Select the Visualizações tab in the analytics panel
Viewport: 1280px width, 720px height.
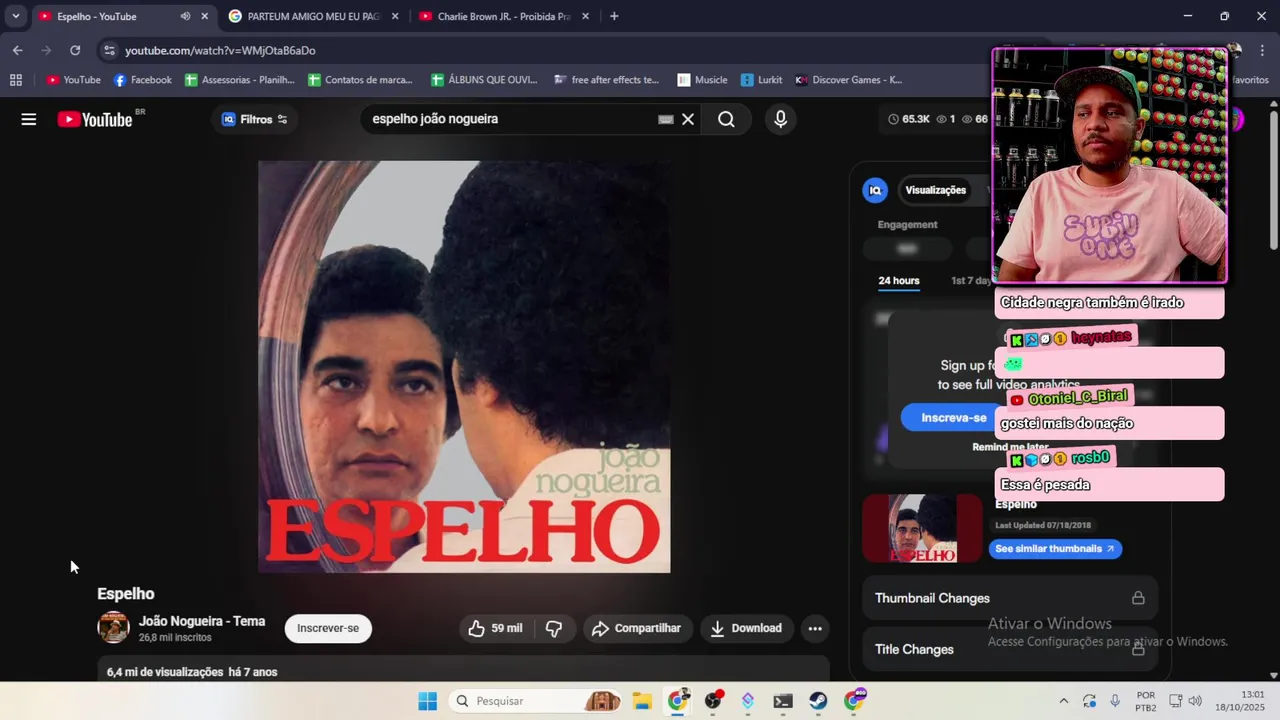[935, 190]
